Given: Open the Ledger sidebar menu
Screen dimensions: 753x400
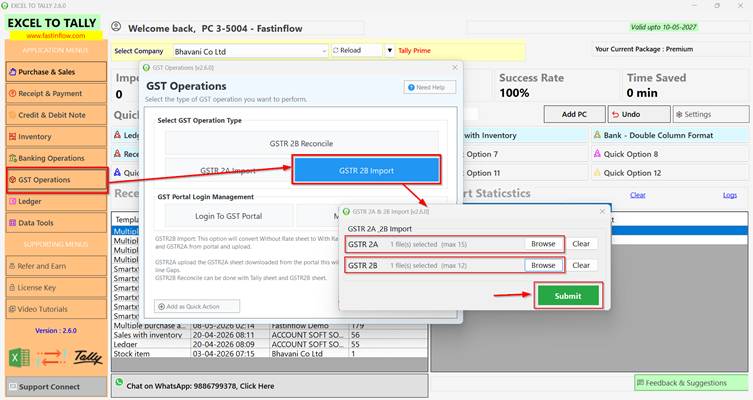Looking at the screenshot, I should pos(56,201).
